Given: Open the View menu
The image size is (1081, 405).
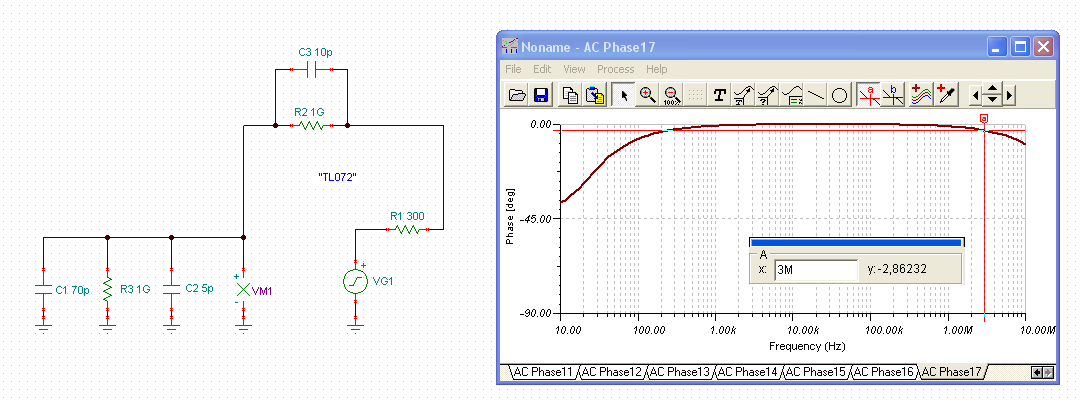Looking at the screenshot, I should [574, 69].
